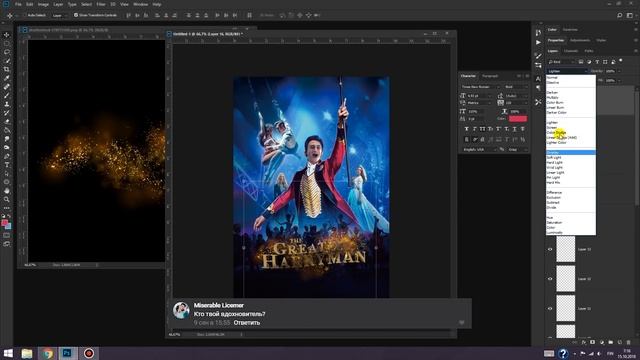640x360 pixels.
Task: Select the Pen tool
Action: 7,156
